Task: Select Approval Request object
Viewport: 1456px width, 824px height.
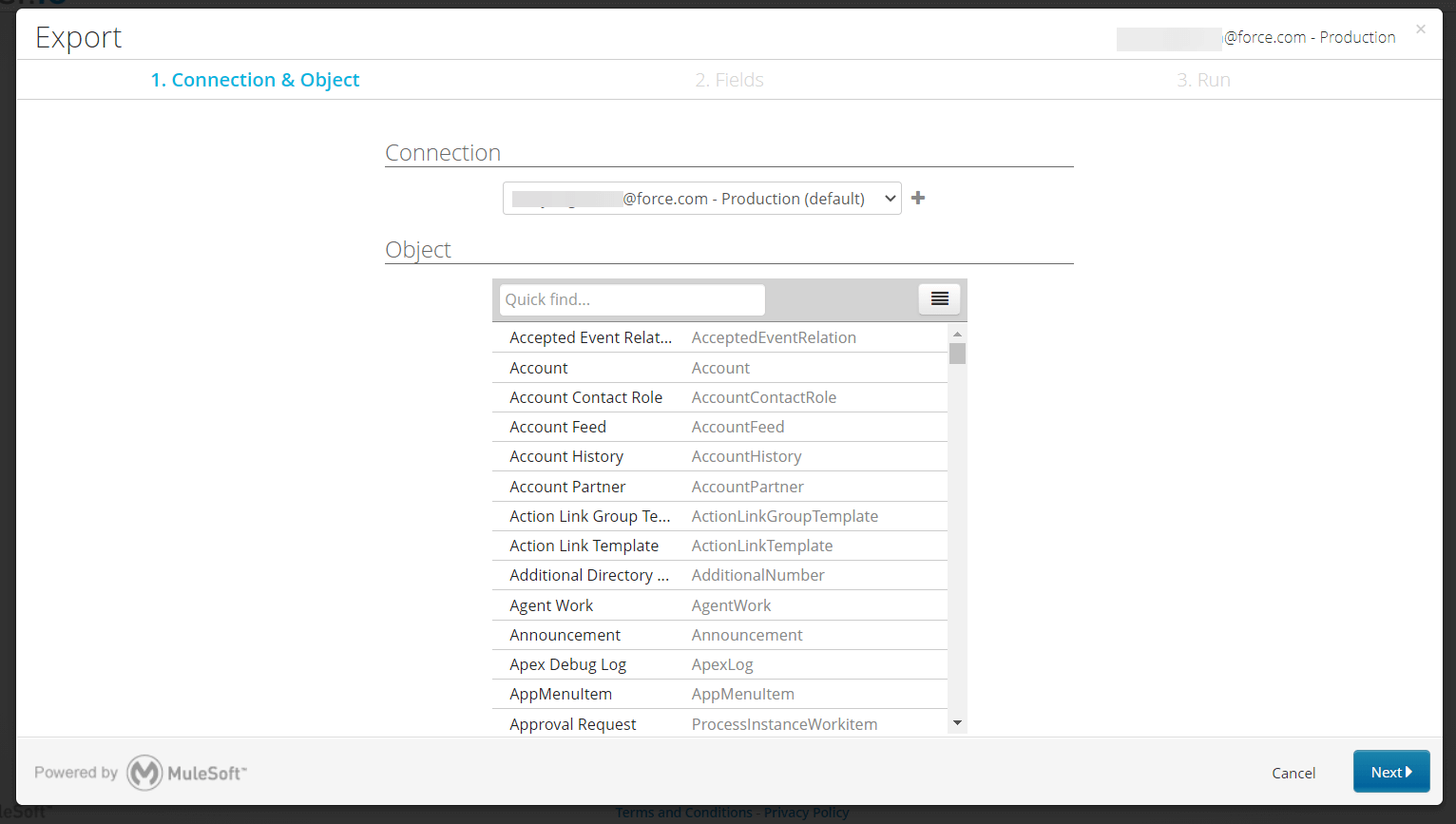Action: pyautogui.click(x=719, y=723)
